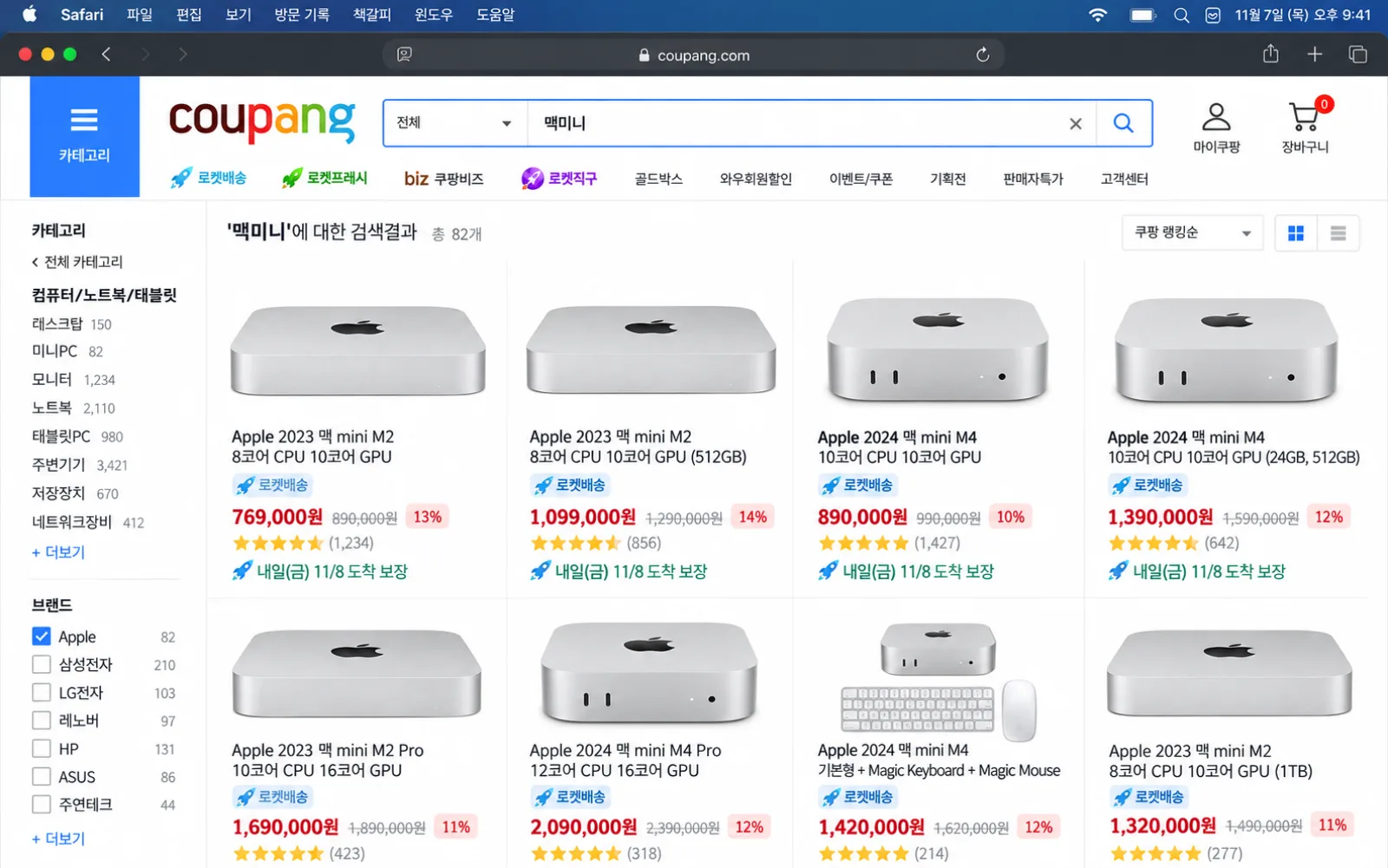Click the Wi-Fi status icon
The height and width of the screenshot is (868, 1388).
pyautogui.click(x=1098, y=15)
